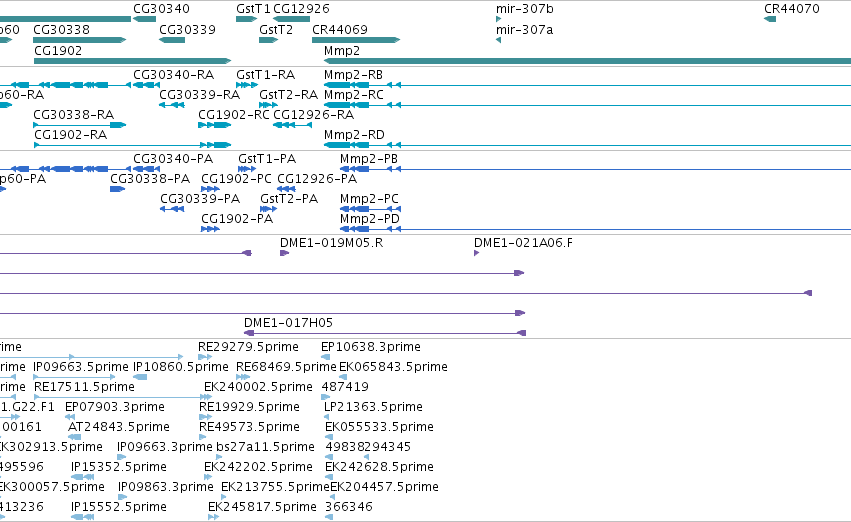Click EST RE17511.5prime label

[x=84, y=387]
